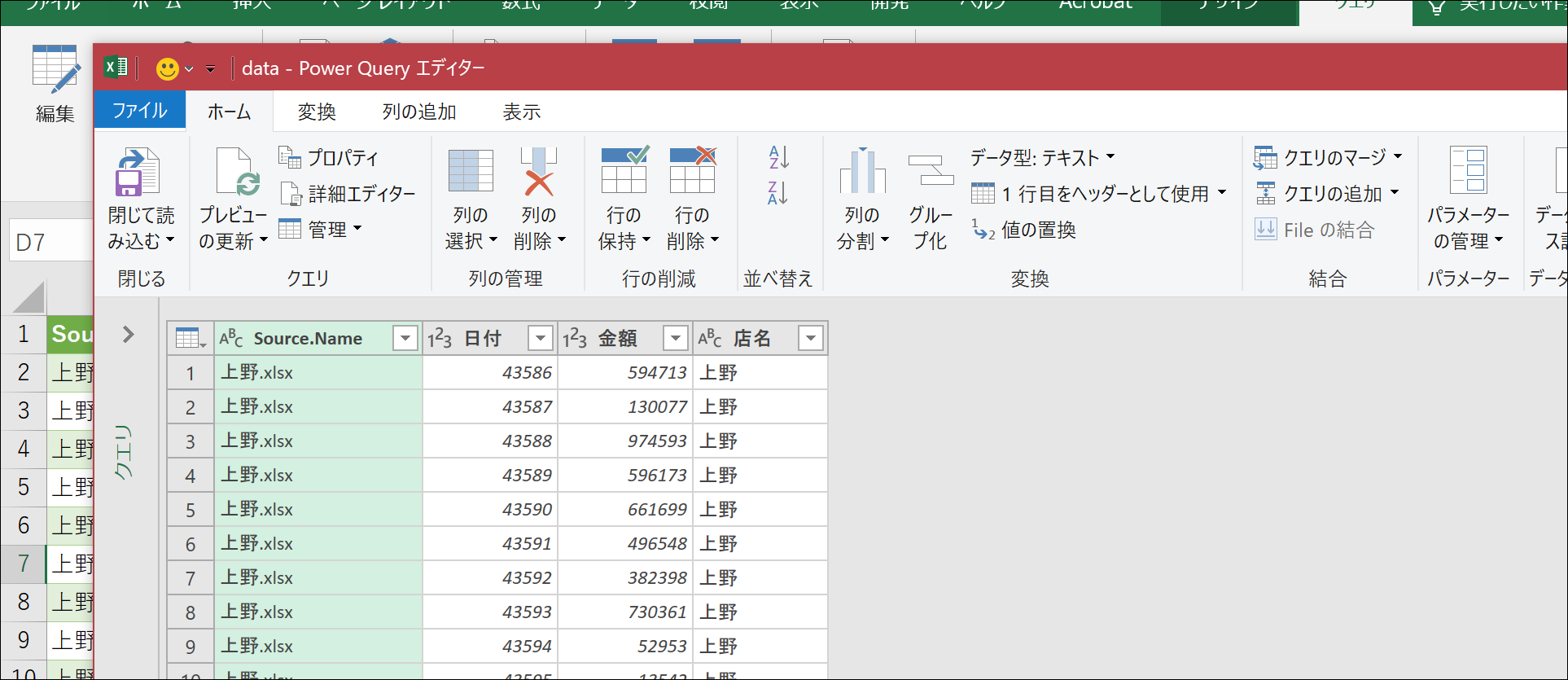This screenshot has height=680, width=1568.
Task: Open the クエリのマージ dropdown
Action: click(x=1398, y=156)
